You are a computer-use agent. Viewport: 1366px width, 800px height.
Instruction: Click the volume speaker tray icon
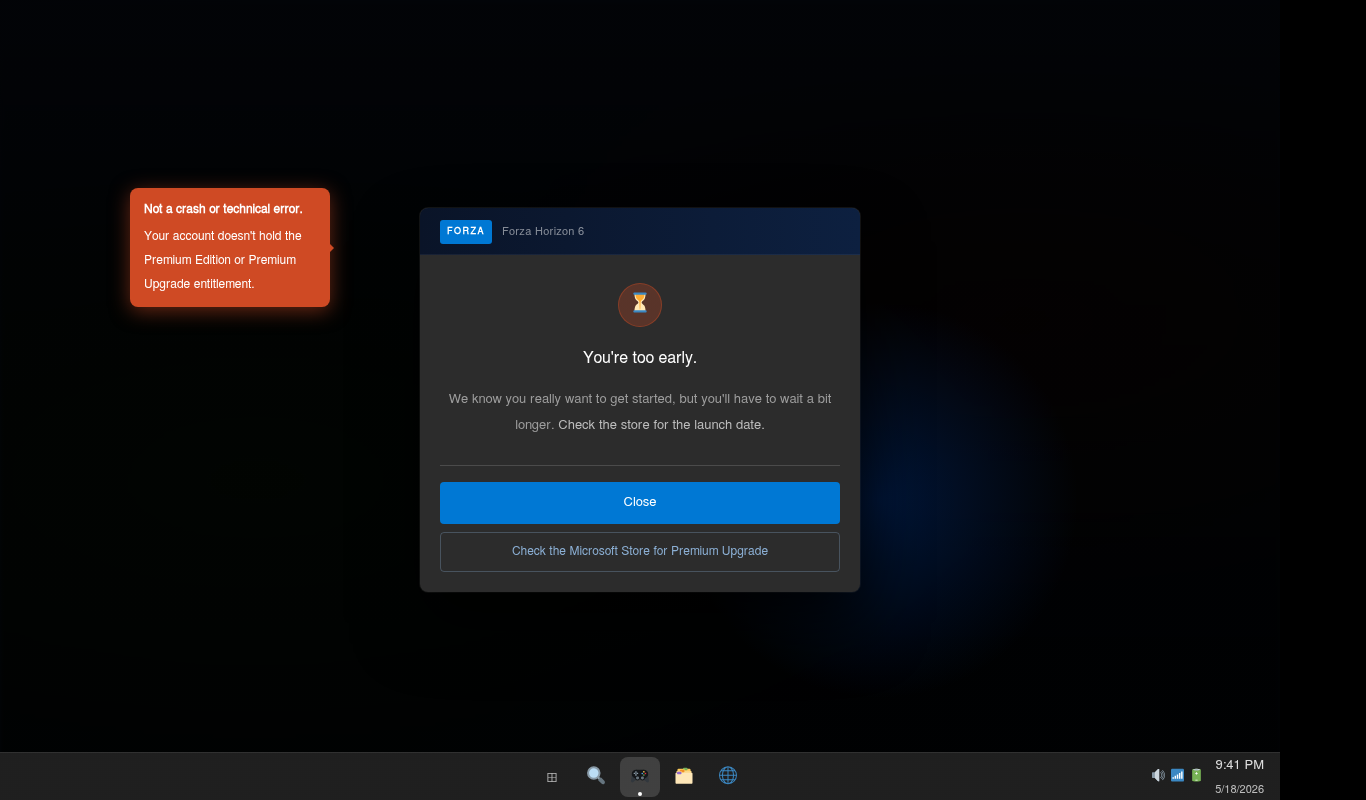(x=1158, y=775)
